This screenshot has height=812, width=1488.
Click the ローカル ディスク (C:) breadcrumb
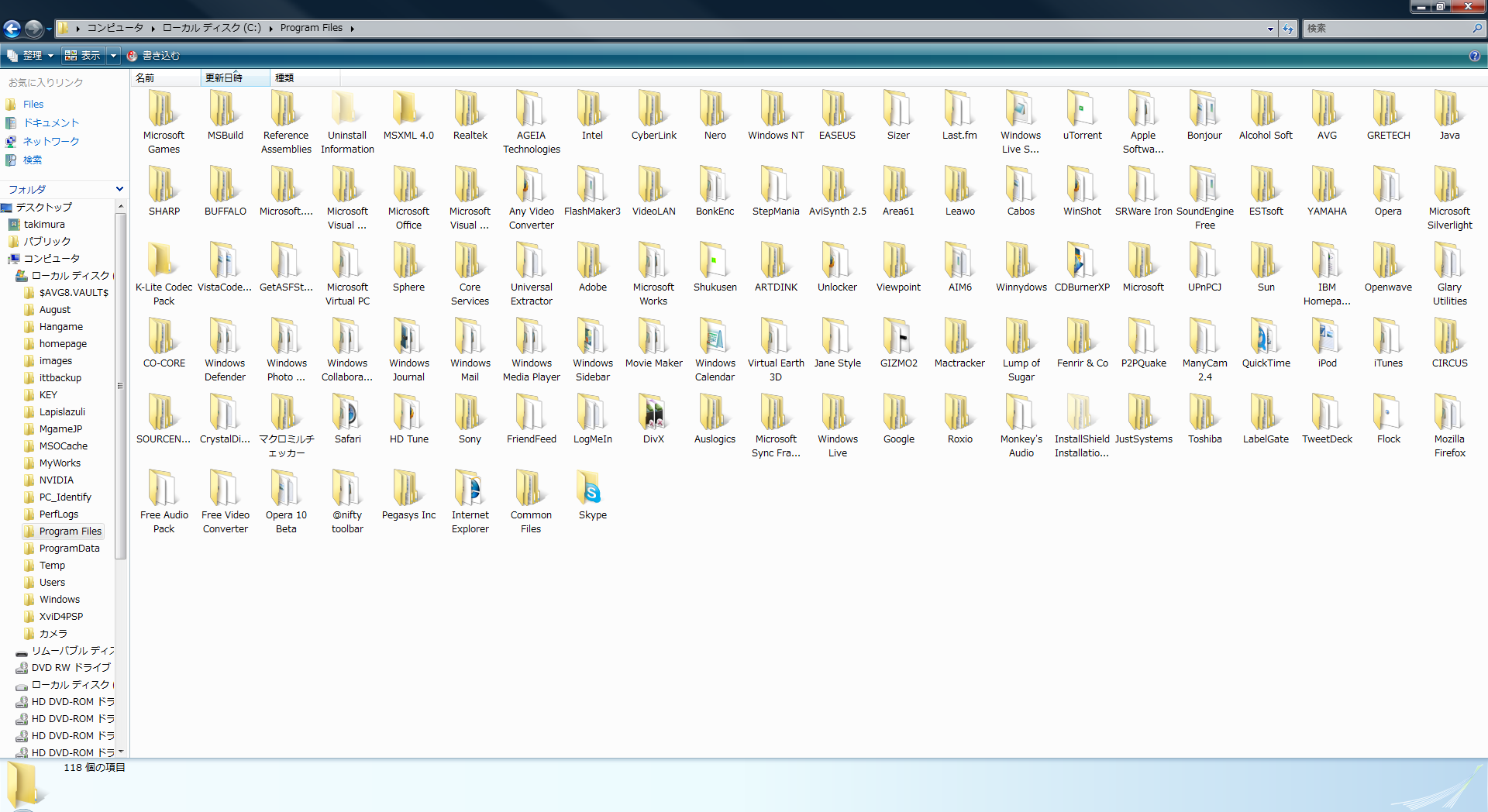click(x=212, y=28)
